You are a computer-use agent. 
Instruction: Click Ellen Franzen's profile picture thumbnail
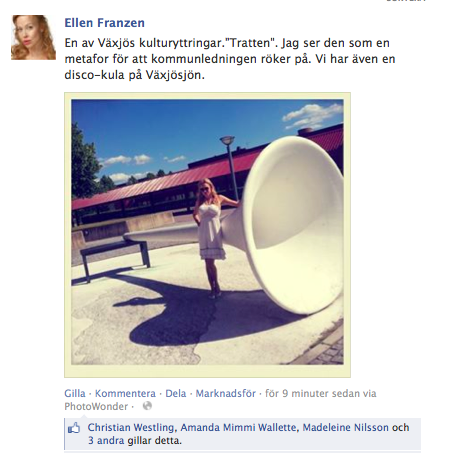tap(33, 37)
